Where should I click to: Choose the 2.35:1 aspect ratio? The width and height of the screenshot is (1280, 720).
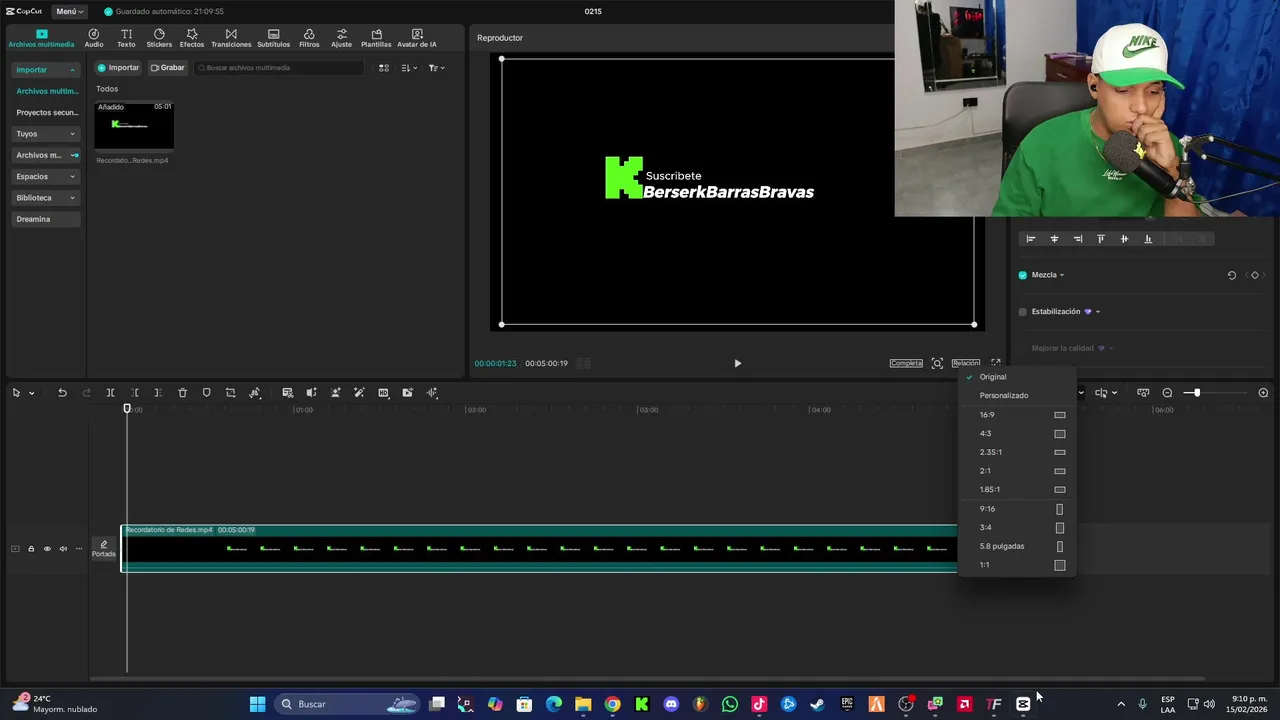point(1017,452)
